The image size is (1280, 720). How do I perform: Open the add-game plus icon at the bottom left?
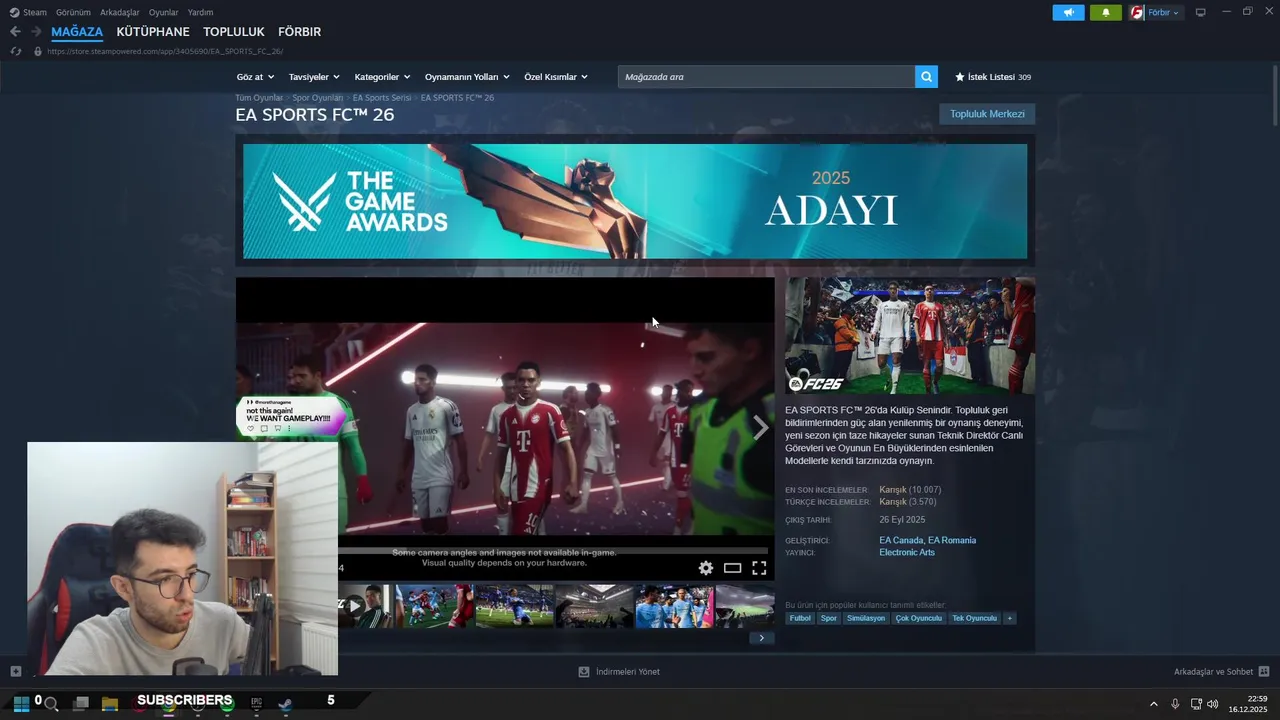pyautogui.click(x=15, y=671)
